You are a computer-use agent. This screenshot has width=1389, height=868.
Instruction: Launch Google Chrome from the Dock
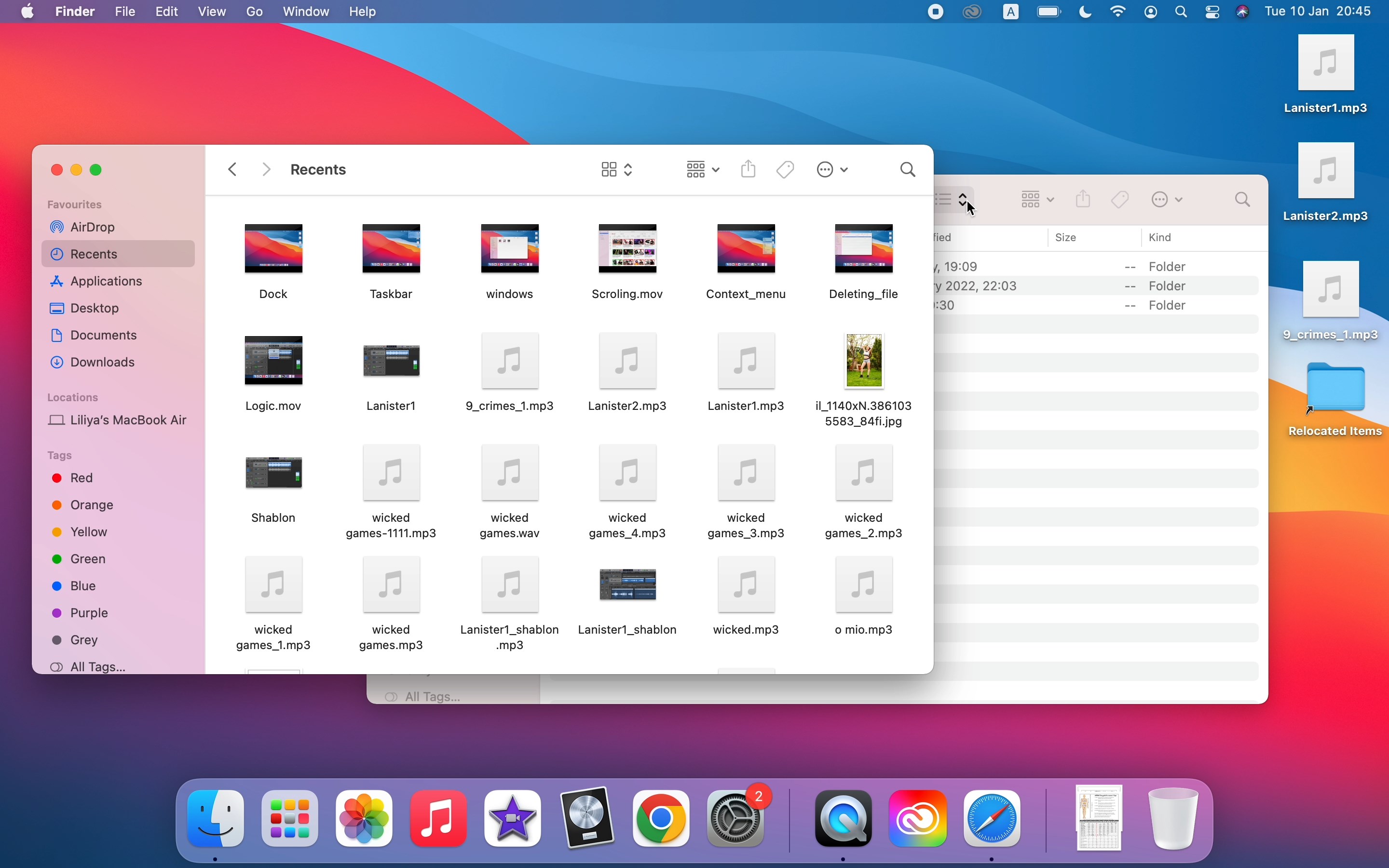[662, 818]
